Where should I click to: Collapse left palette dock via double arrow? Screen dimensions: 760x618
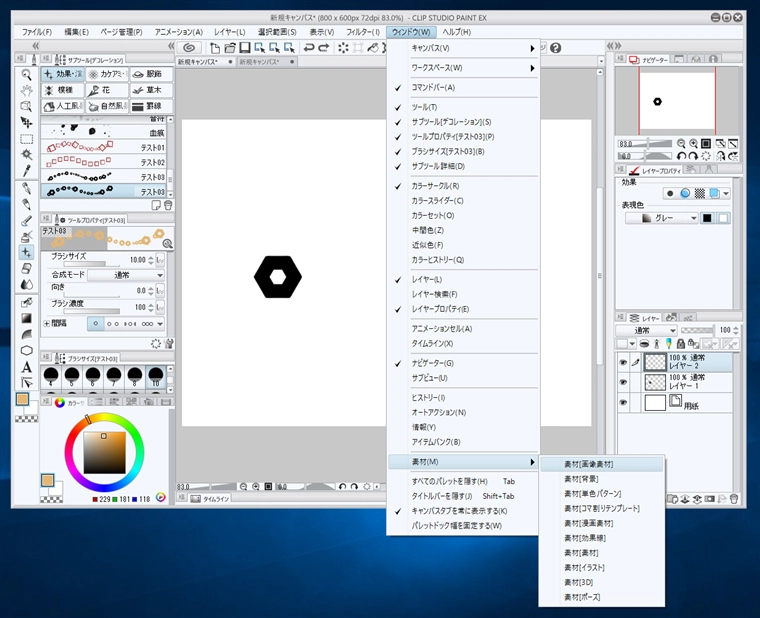35,46
